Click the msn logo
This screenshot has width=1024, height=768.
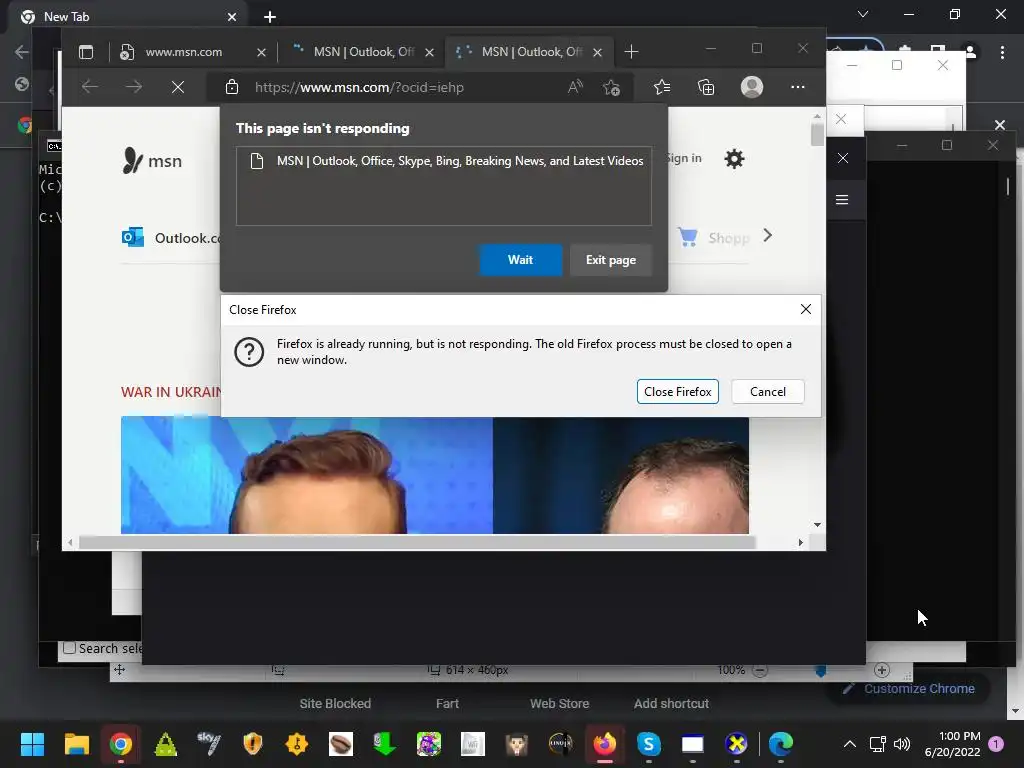[x=152, y=161]
